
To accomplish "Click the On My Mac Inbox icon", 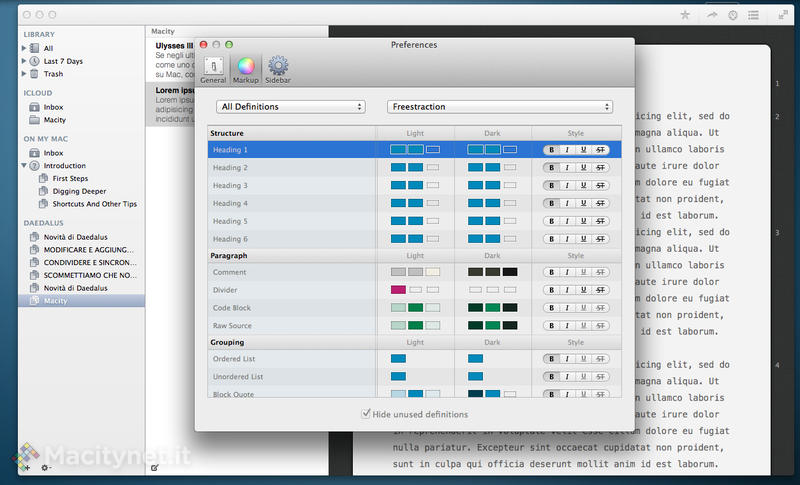I will pos(34,153).
